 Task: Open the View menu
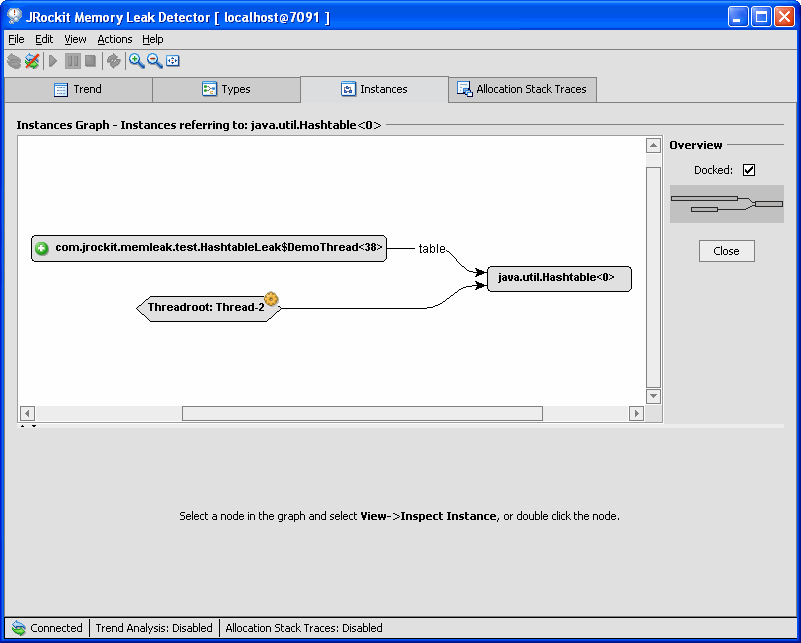pos(75,39)
